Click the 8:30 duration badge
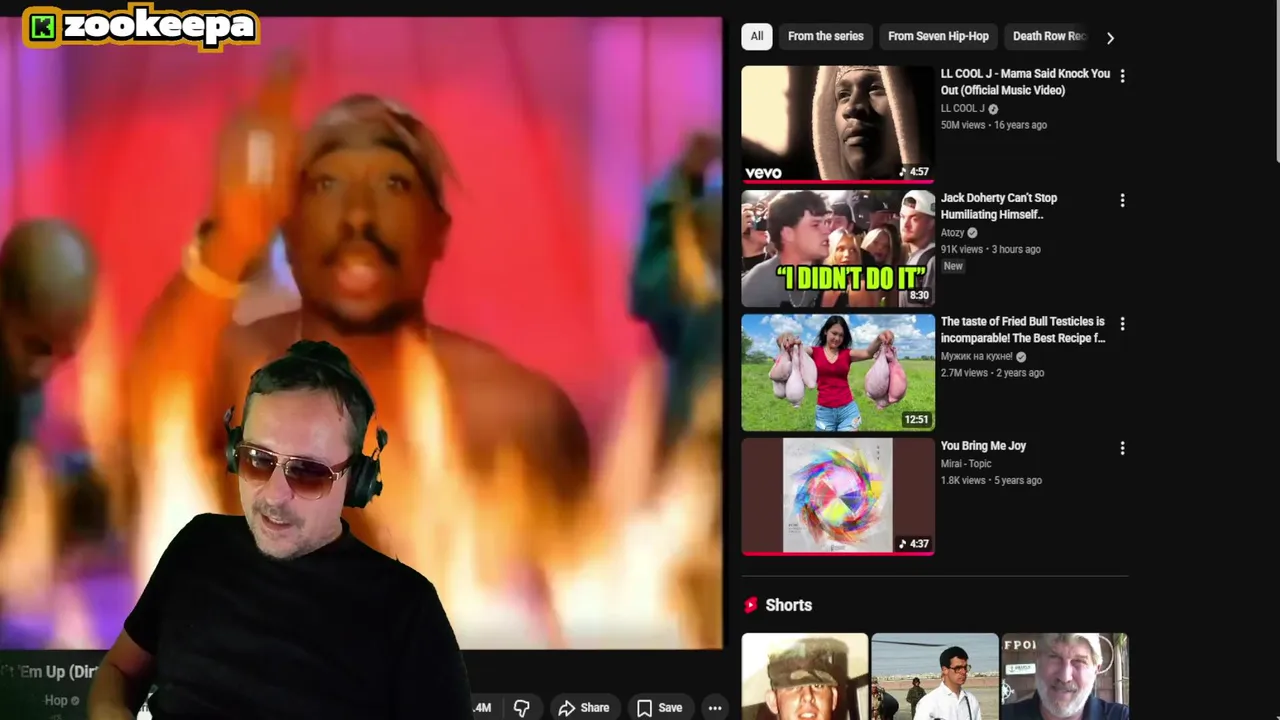 (919, 295)
